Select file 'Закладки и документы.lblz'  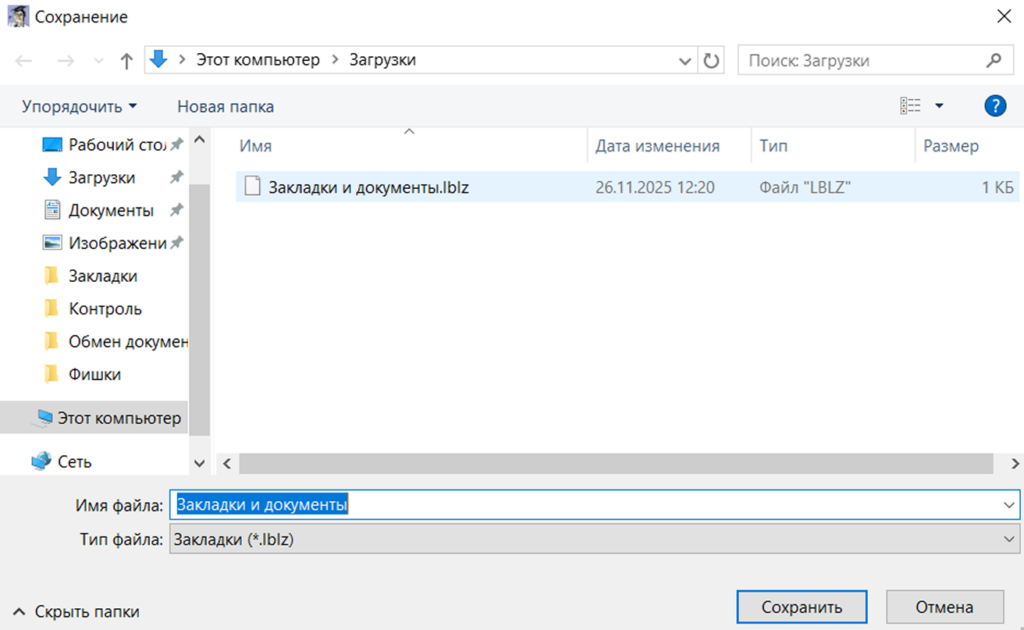point(368,187)
